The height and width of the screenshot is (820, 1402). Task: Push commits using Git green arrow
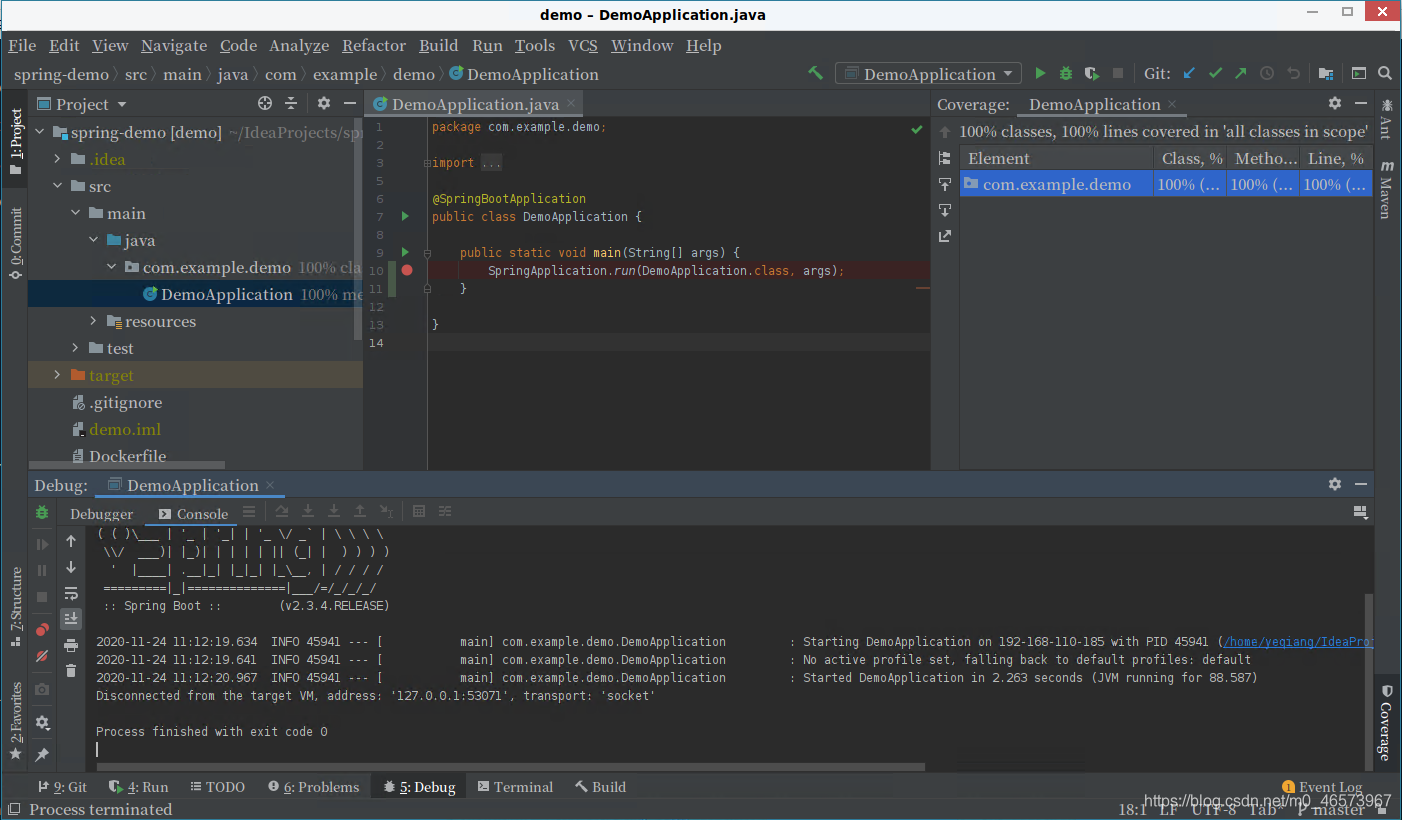(x=1241, y=73)
